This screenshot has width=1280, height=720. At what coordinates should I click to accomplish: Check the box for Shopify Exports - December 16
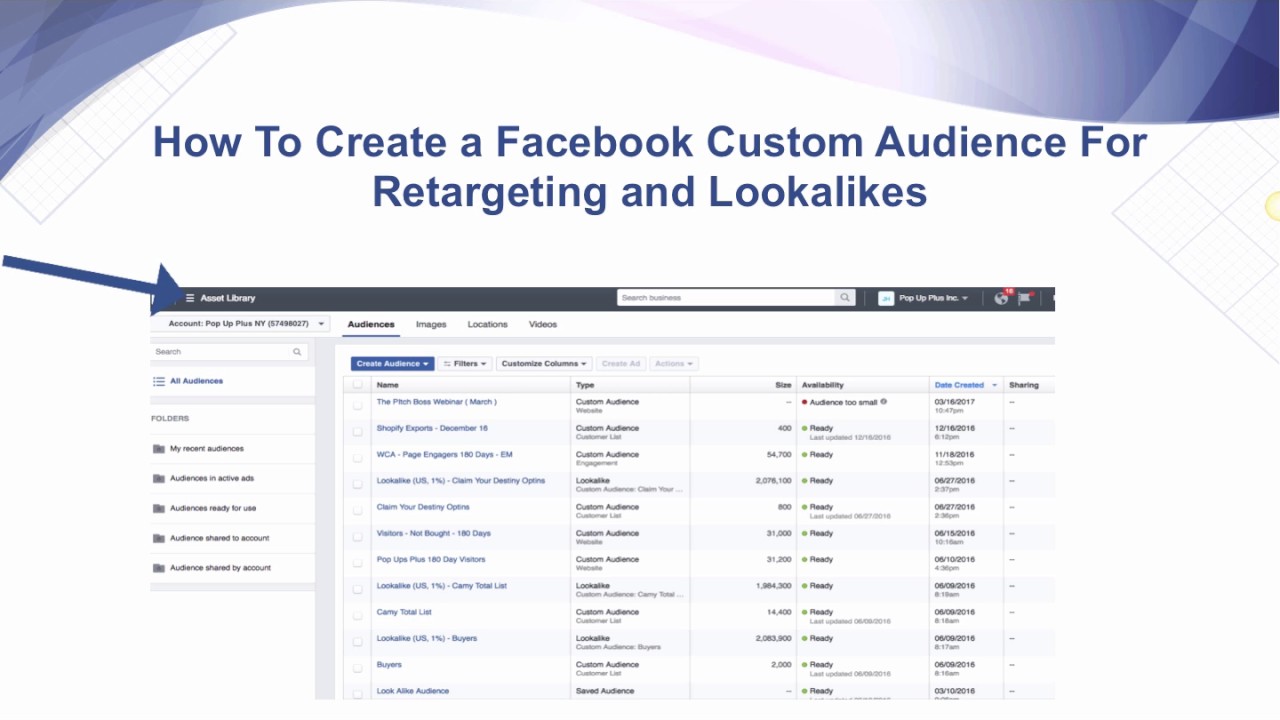coord(357,432)
